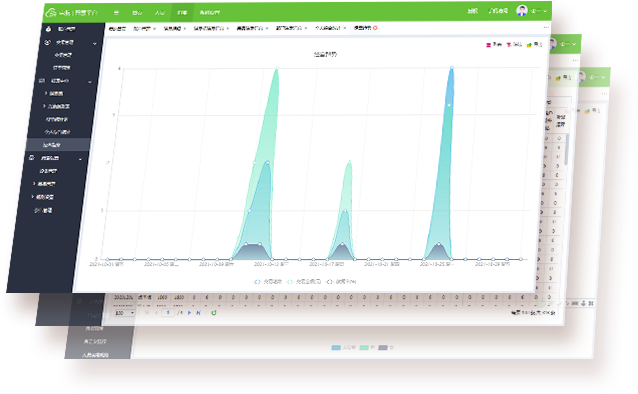Collapse the second sidebar group using its chevron
Viewport: 638px width, 394px height.
[90, 82]
